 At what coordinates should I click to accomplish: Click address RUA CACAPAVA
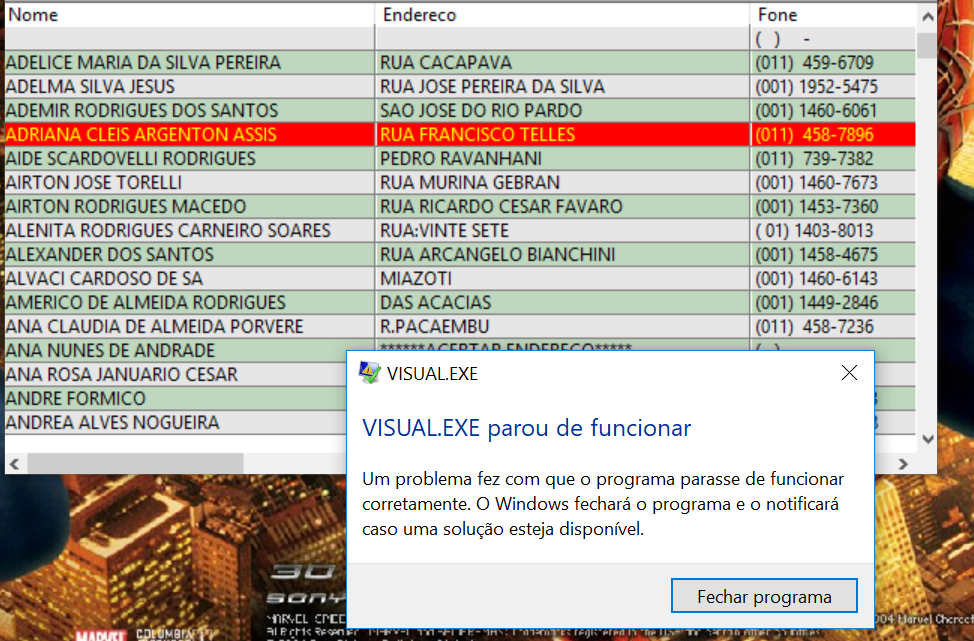(x=446, y=63)
